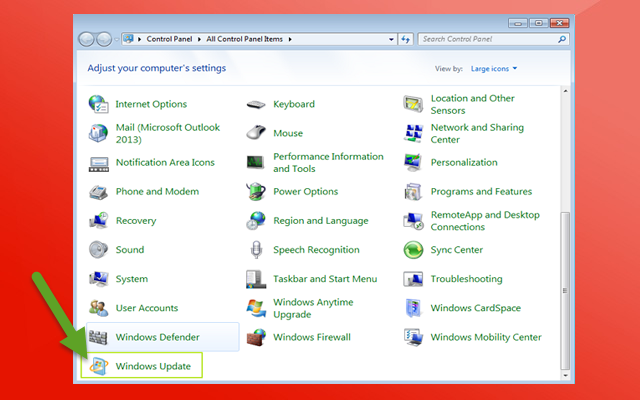The image size is (640, 400).
Task: Open the Internet Options link text
Action: pos(151,104)
